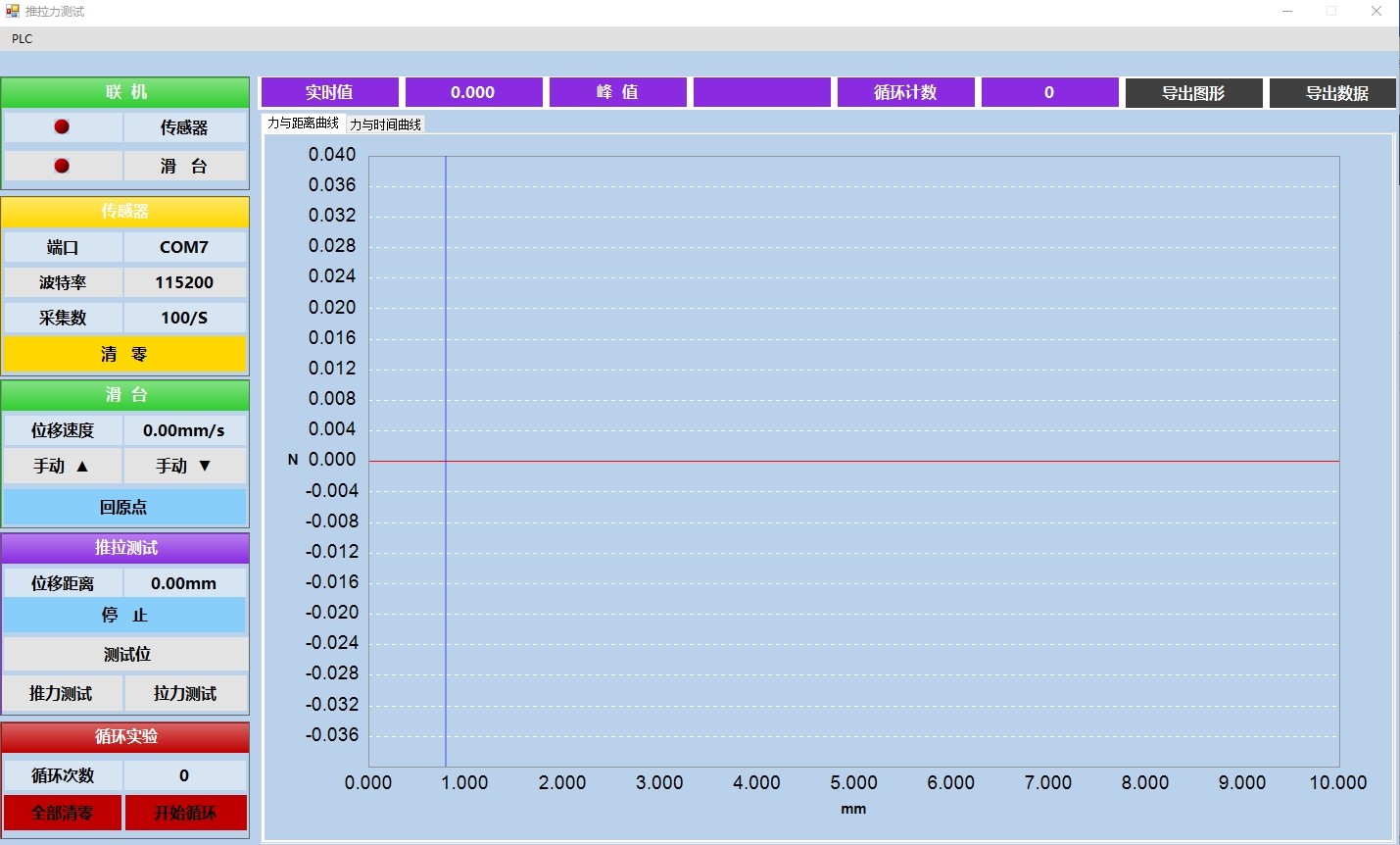Click the 位移距离 0.00mm input field
The image size is (1400, 845).
[x=184, y=583]
